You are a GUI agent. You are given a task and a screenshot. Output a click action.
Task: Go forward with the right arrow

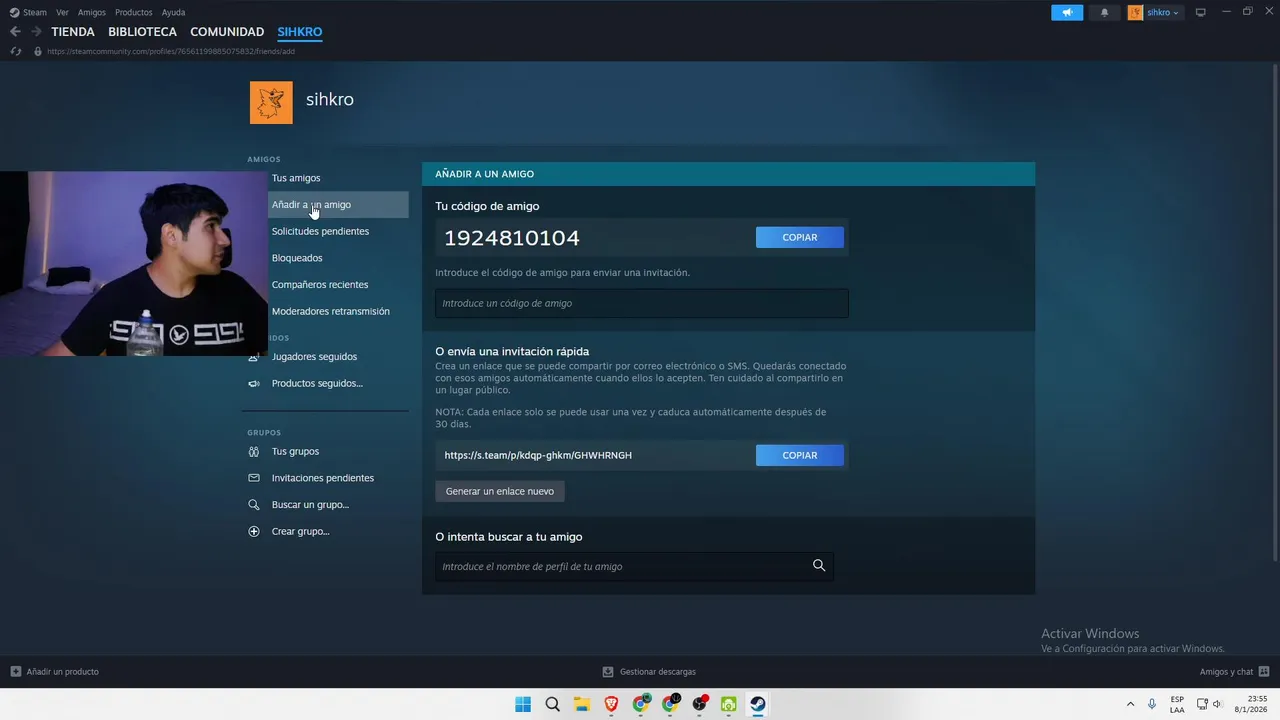point(36,32)
